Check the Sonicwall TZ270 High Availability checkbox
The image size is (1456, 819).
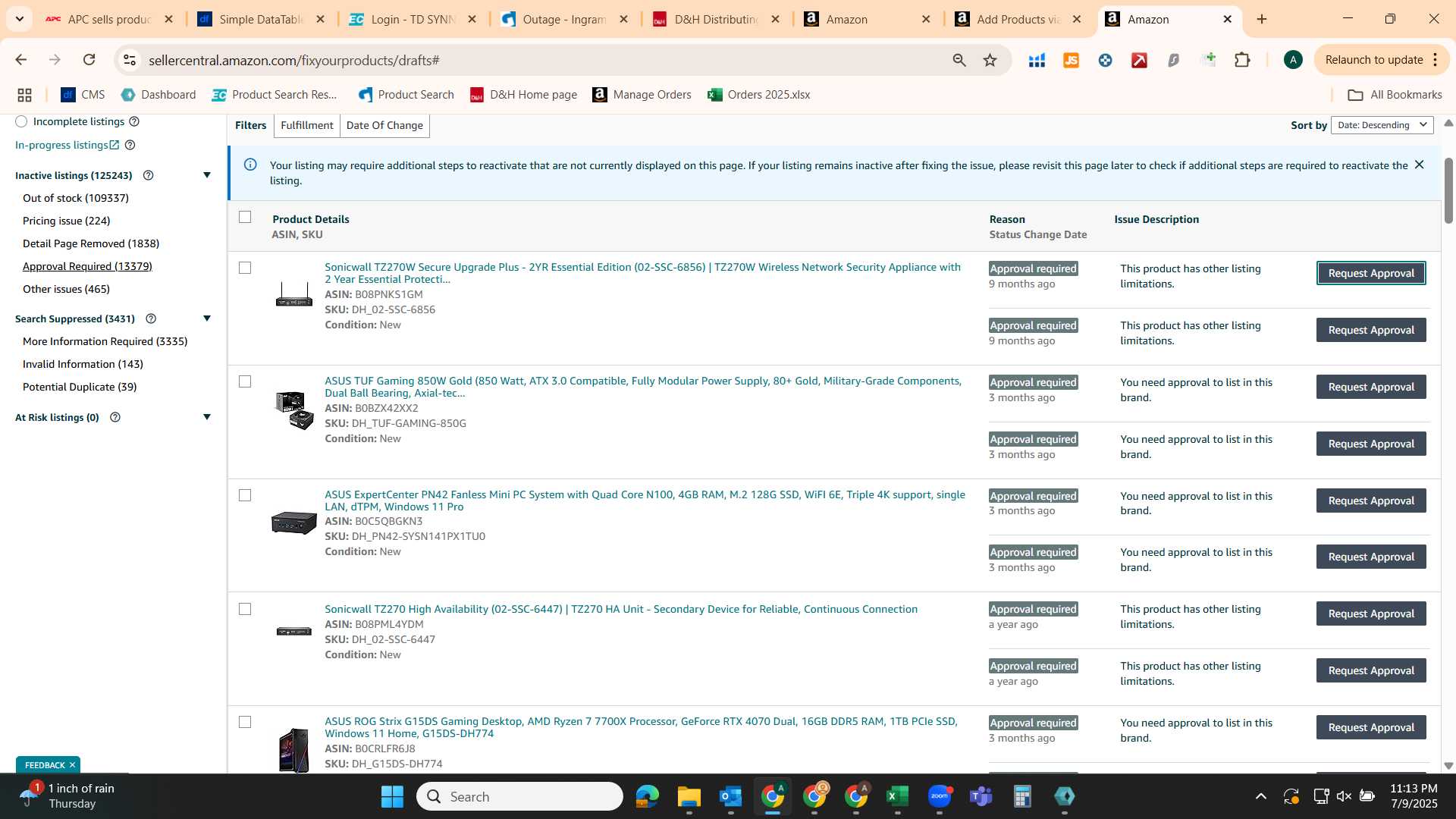245,609
